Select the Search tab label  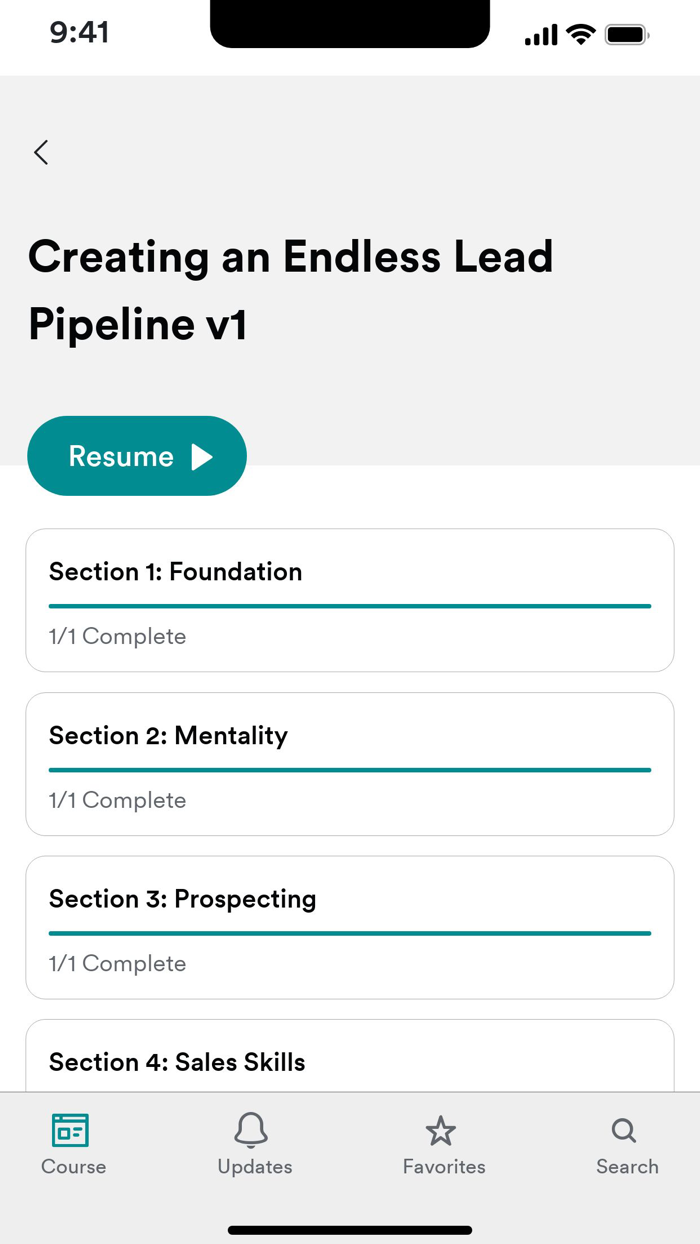pyautogui.click(x=627, y=1167)
